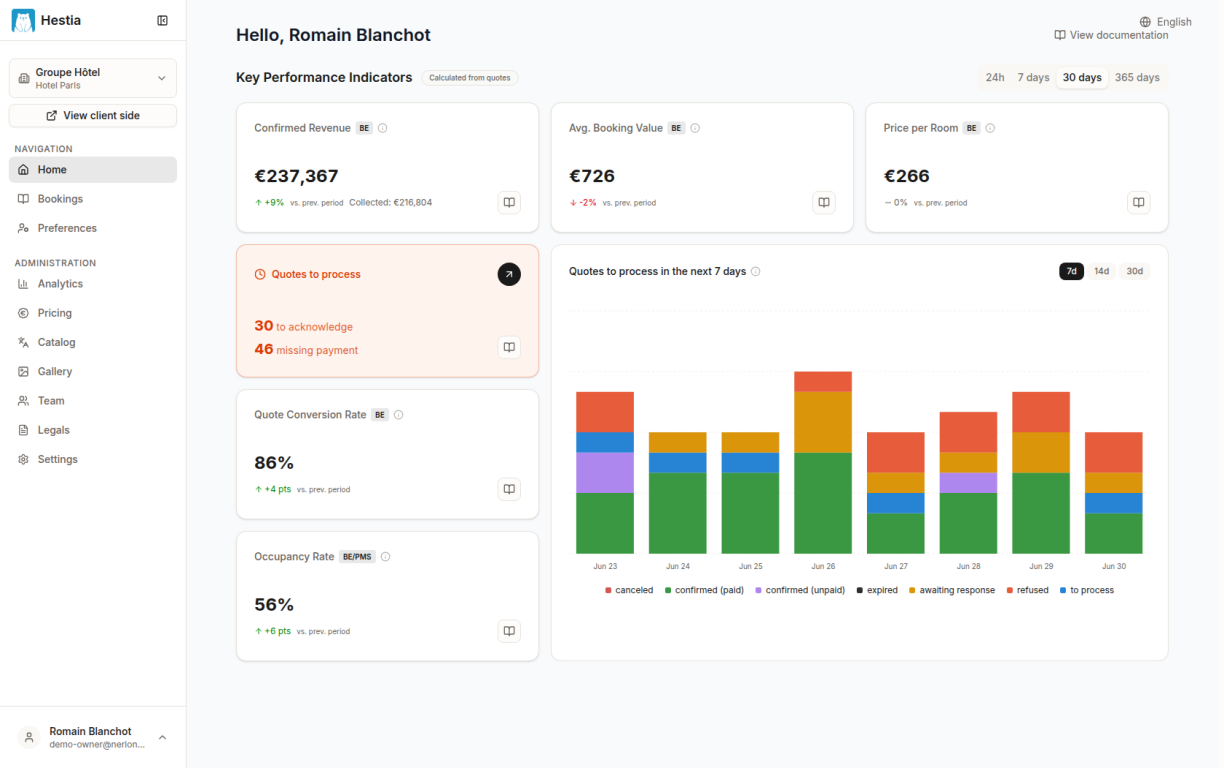Screen dimensions: 1224x768
Task: Open docs book icon on Avg. Booking Value card
Action: [x=824, y=202]
